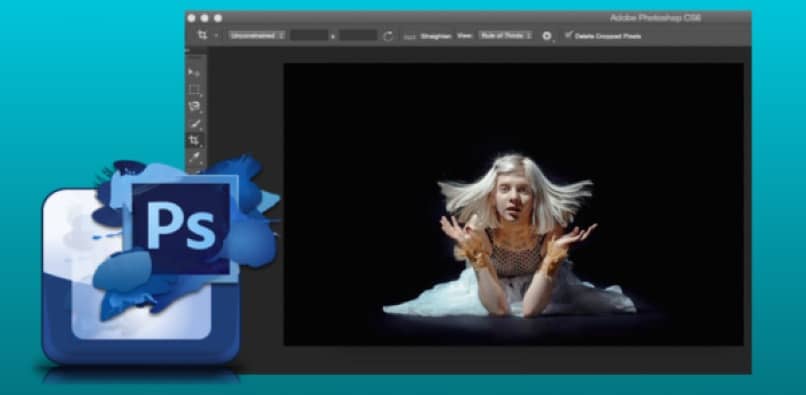Viewport: 806px width, 395px height.
Task: Select the Move tool in the toolbox
Action: [x=194, y=73]
